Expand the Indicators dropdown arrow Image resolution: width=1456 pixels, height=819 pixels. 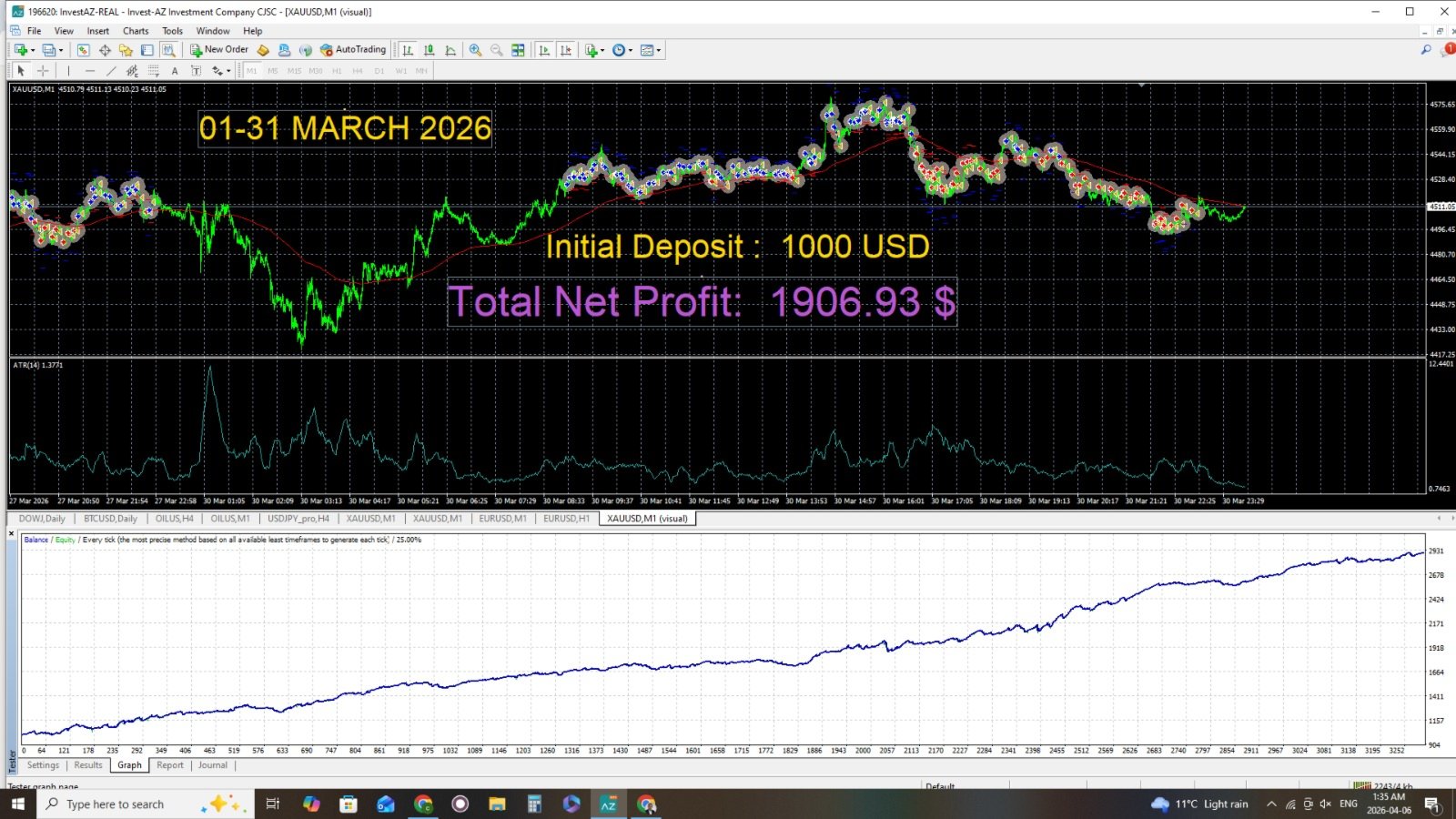point(602,50)
